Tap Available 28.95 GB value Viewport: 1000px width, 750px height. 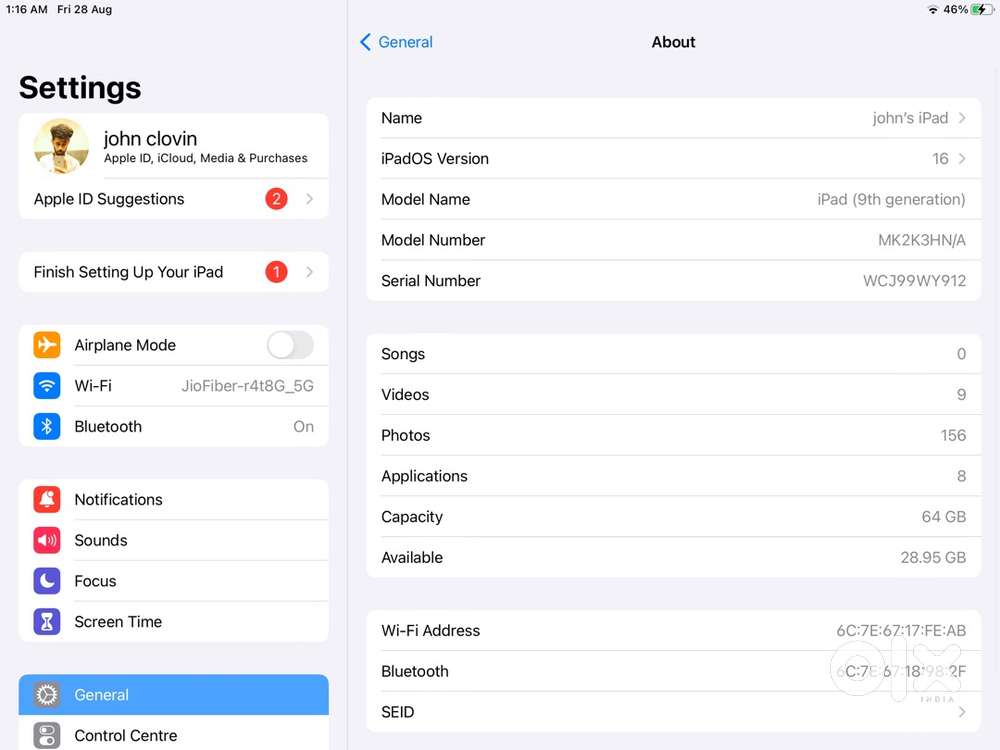pos(933,558)
